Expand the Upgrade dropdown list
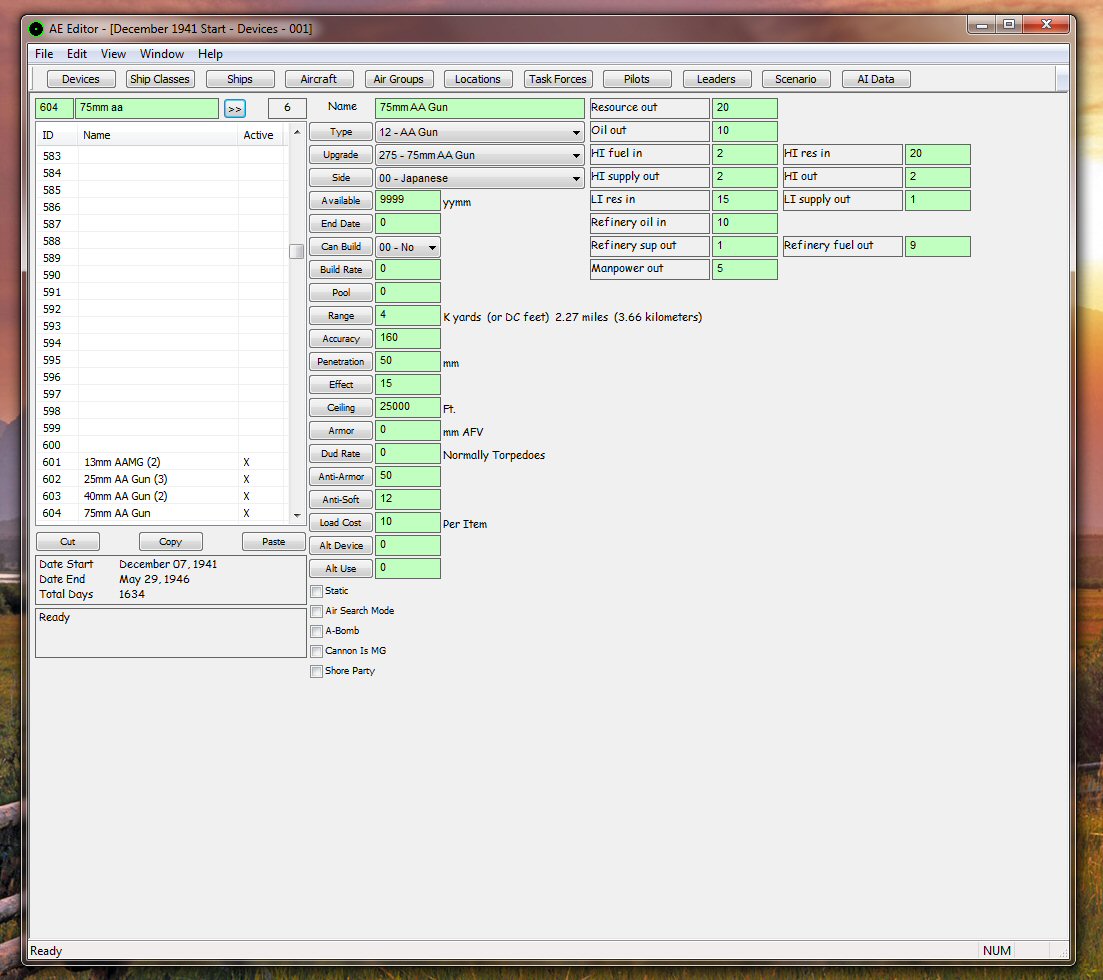Image resolution: width=1103 pixels, height=980 pixels. coord(479,155)
